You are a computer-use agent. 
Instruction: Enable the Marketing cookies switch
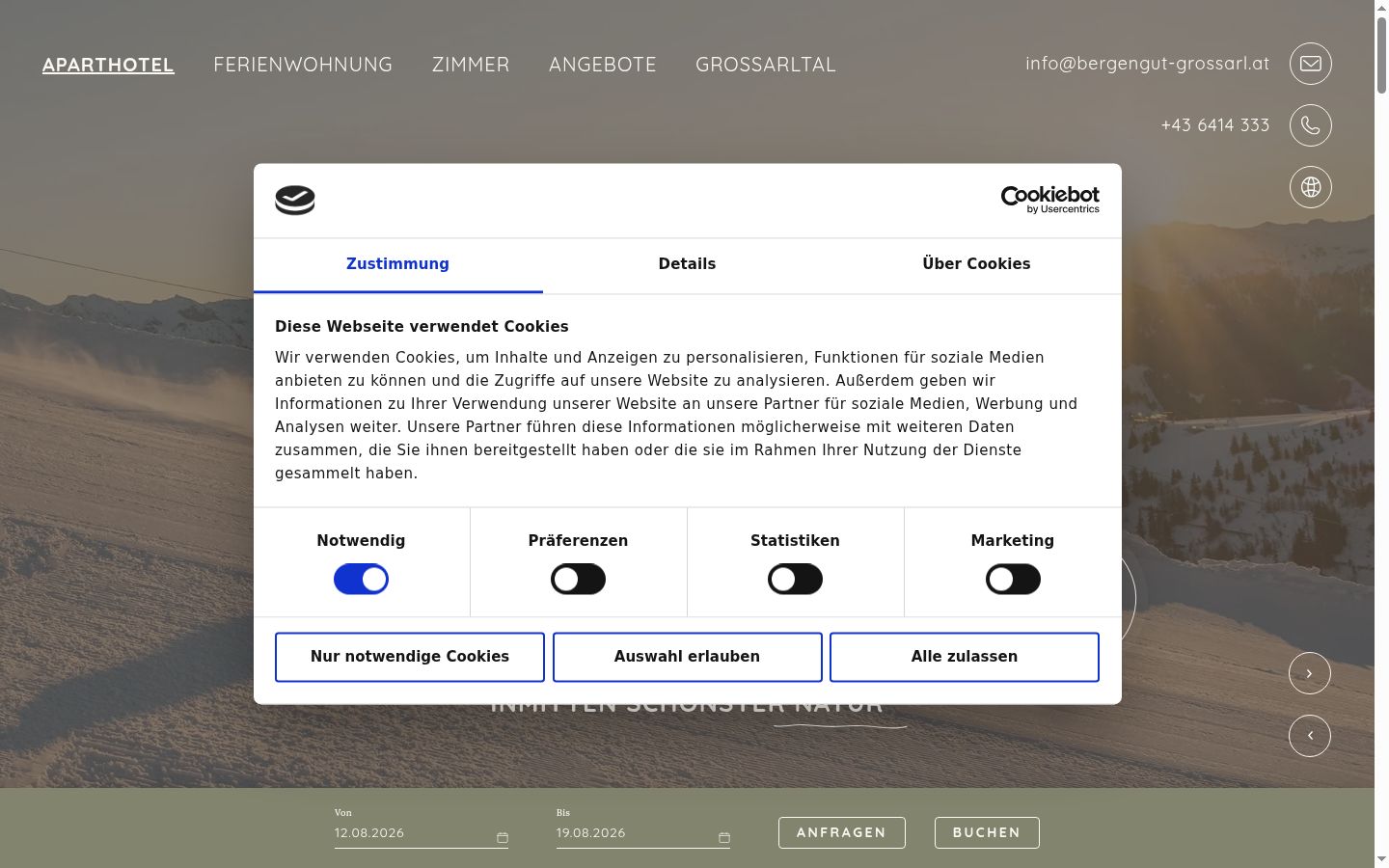click(x=1013, y=579)
